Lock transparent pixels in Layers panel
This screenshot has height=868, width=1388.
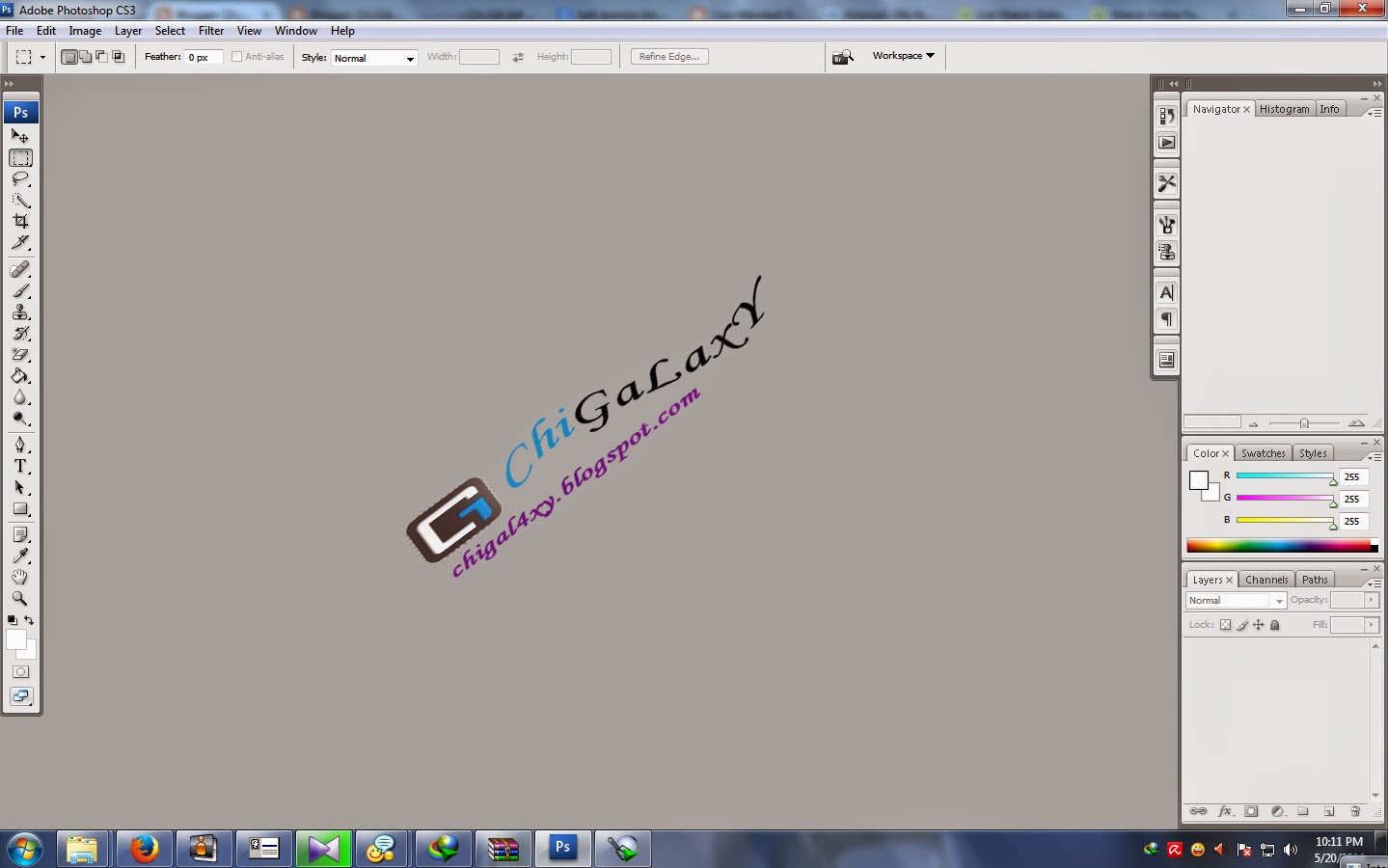coord(1225,625)
